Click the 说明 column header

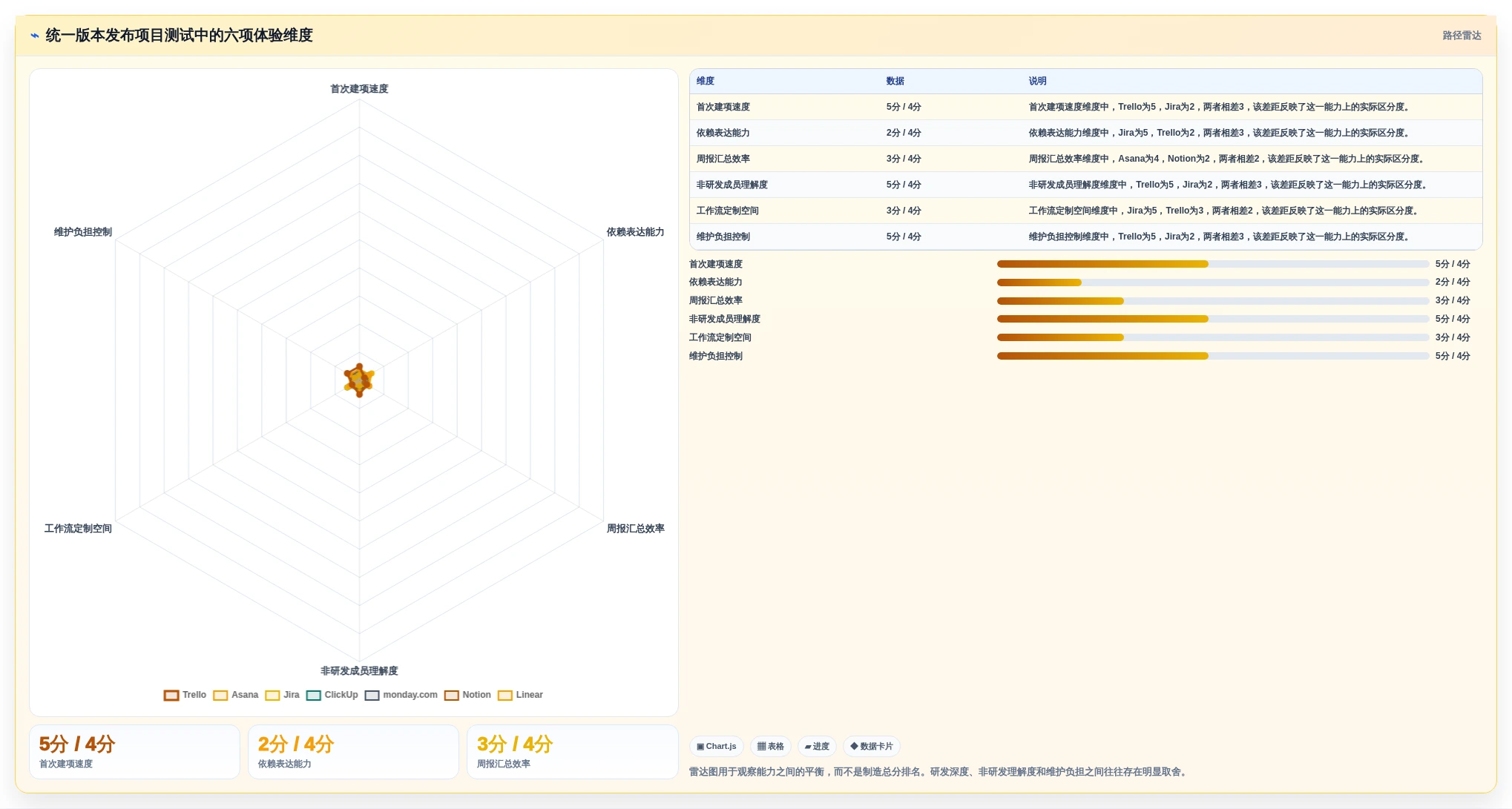coord(1038,81)
